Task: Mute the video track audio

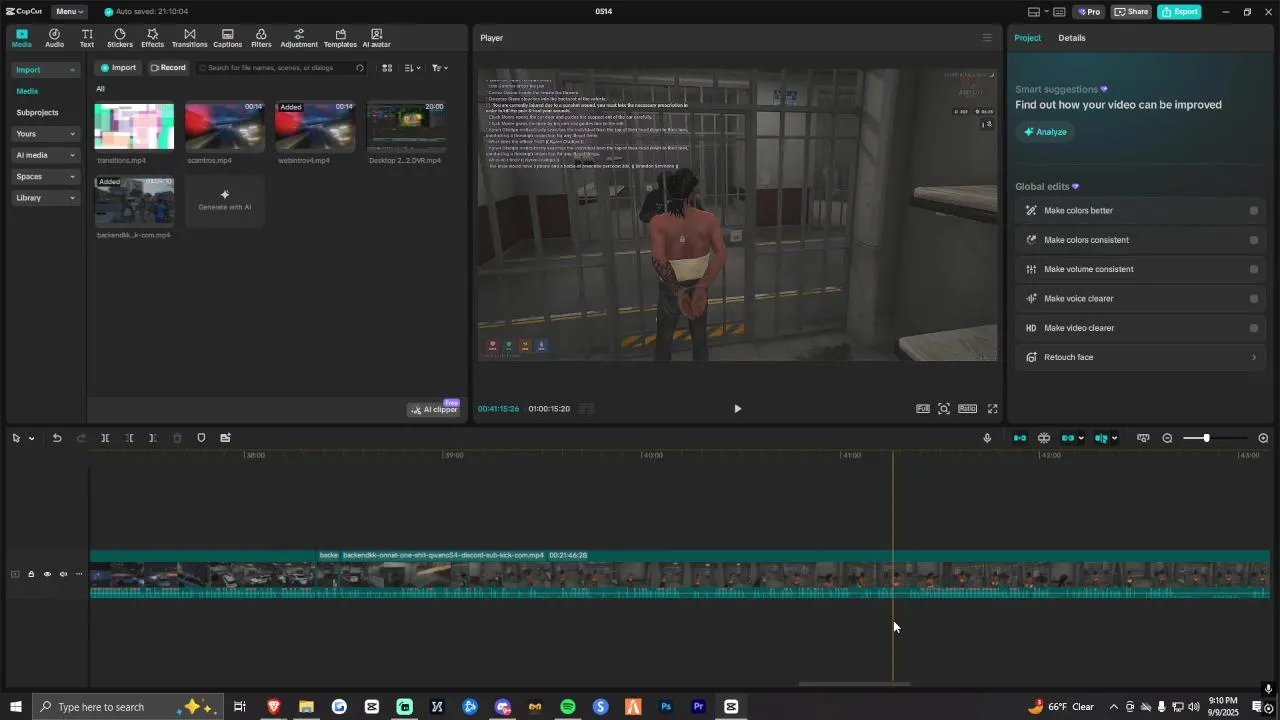Action: click(x=63, y=574)
